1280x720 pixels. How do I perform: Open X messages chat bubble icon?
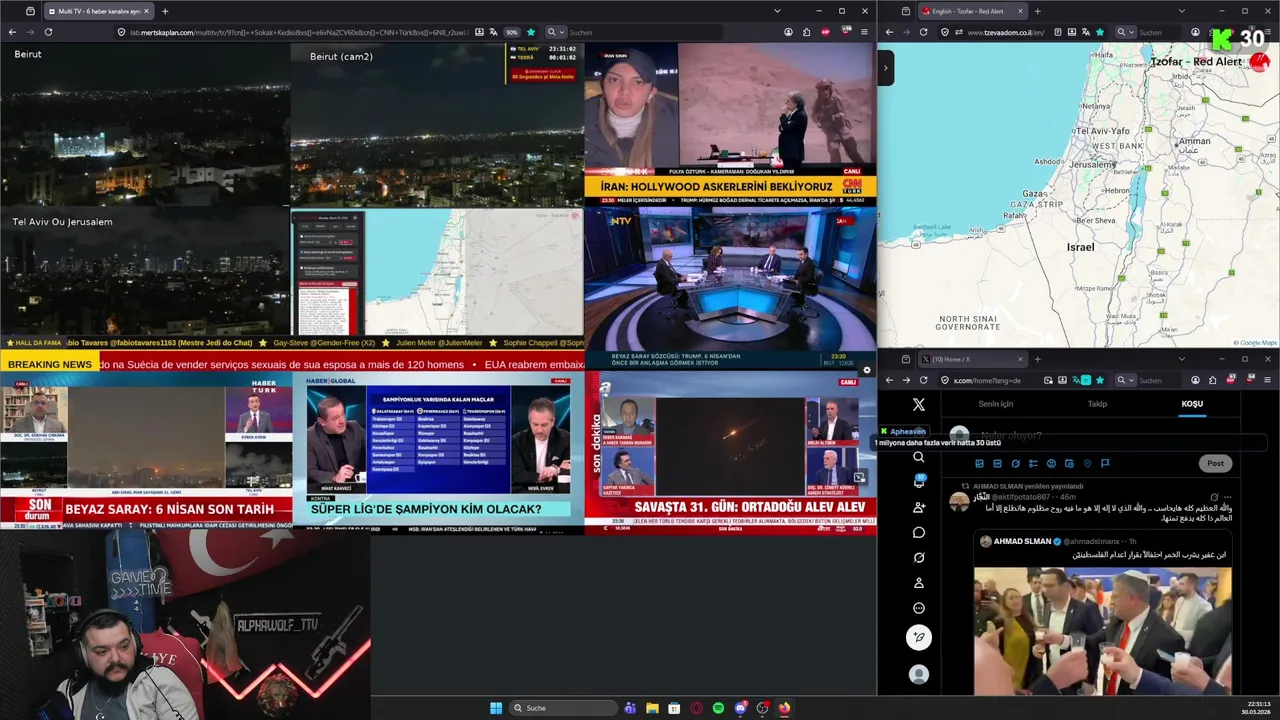tap(919, 532)
